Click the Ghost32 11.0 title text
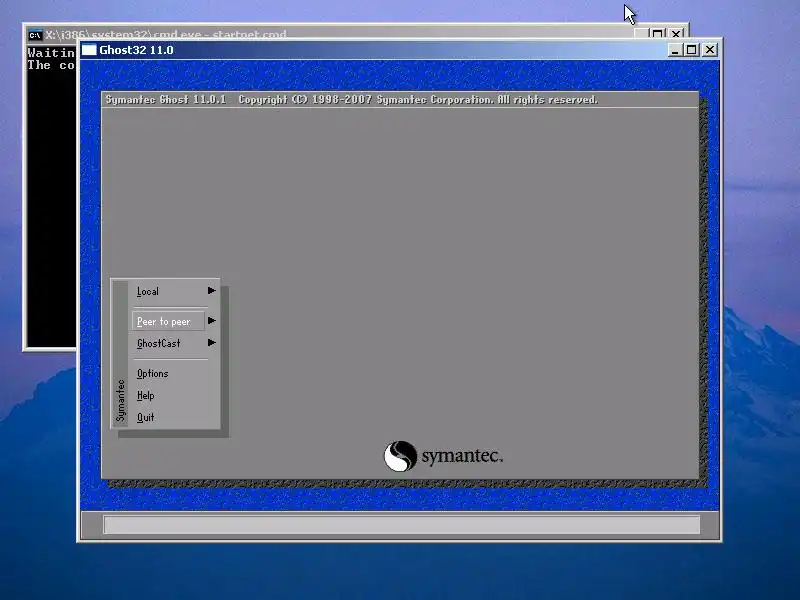This screenshot has width=800, height=600. (x=136, y=50)
